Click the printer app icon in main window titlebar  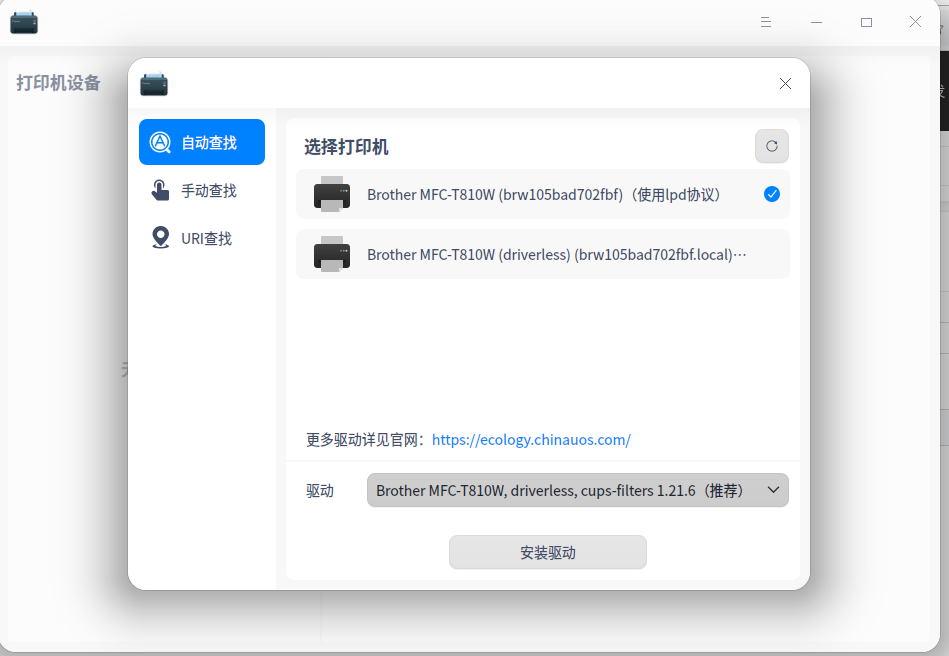tap(24, 21)
